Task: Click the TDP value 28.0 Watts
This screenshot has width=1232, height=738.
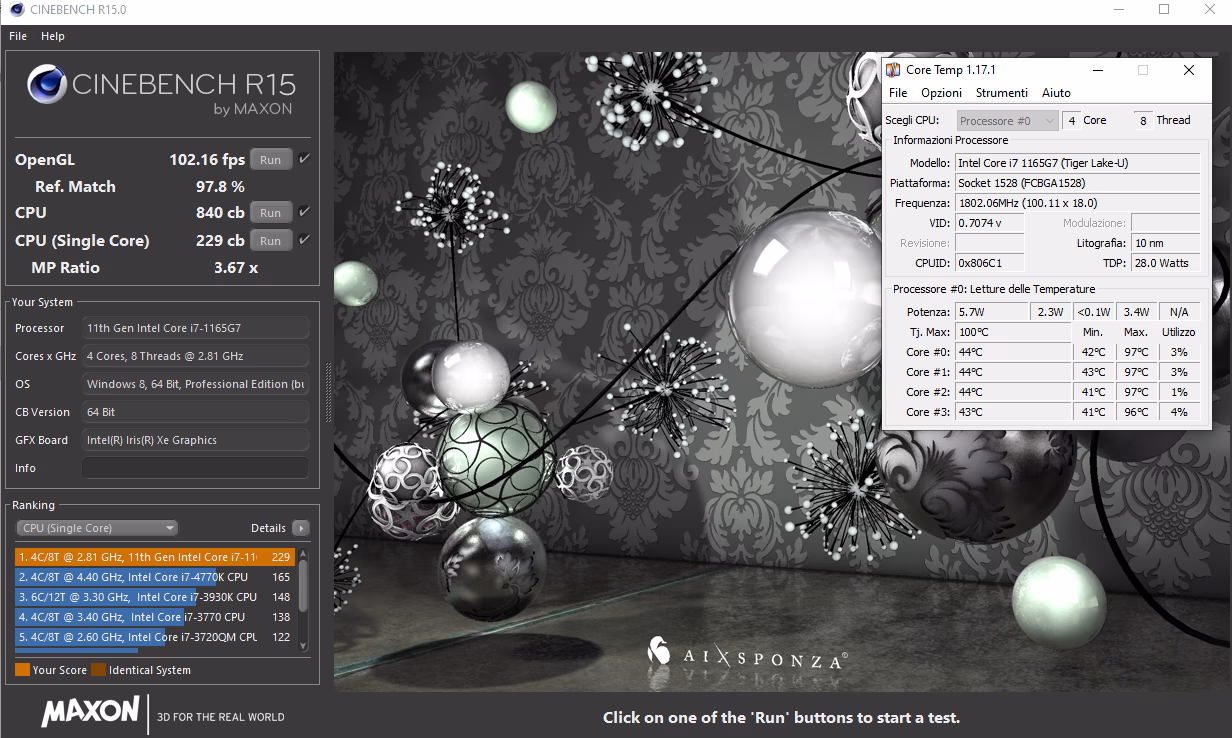Action: pos(1166,263)
